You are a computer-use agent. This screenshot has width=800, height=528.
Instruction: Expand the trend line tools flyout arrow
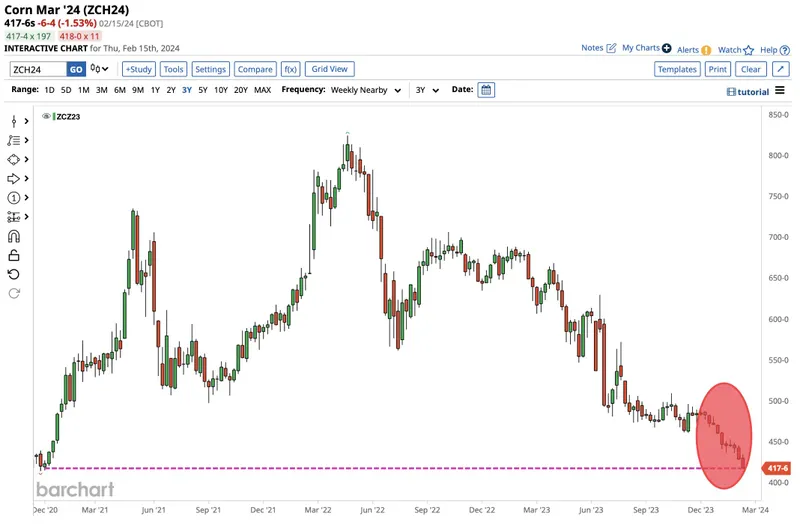tap(27, 140)
